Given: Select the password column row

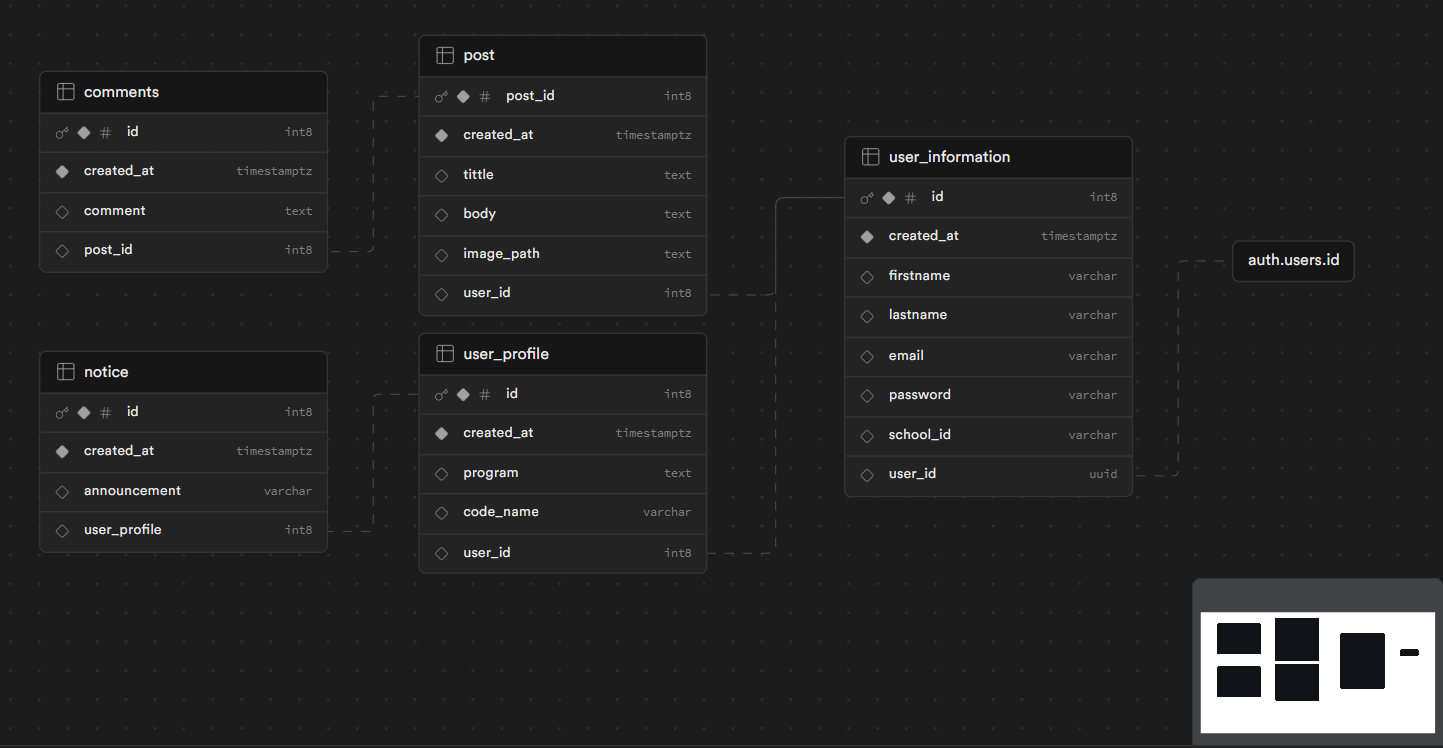Looking at the screenshot, I should (x=919, y=395).
